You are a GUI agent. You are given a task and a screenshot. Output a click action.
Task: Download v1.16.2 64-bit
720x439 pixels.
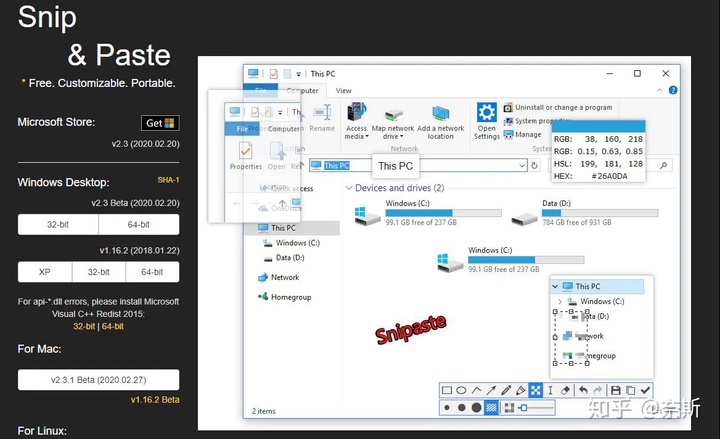[152, 272]
